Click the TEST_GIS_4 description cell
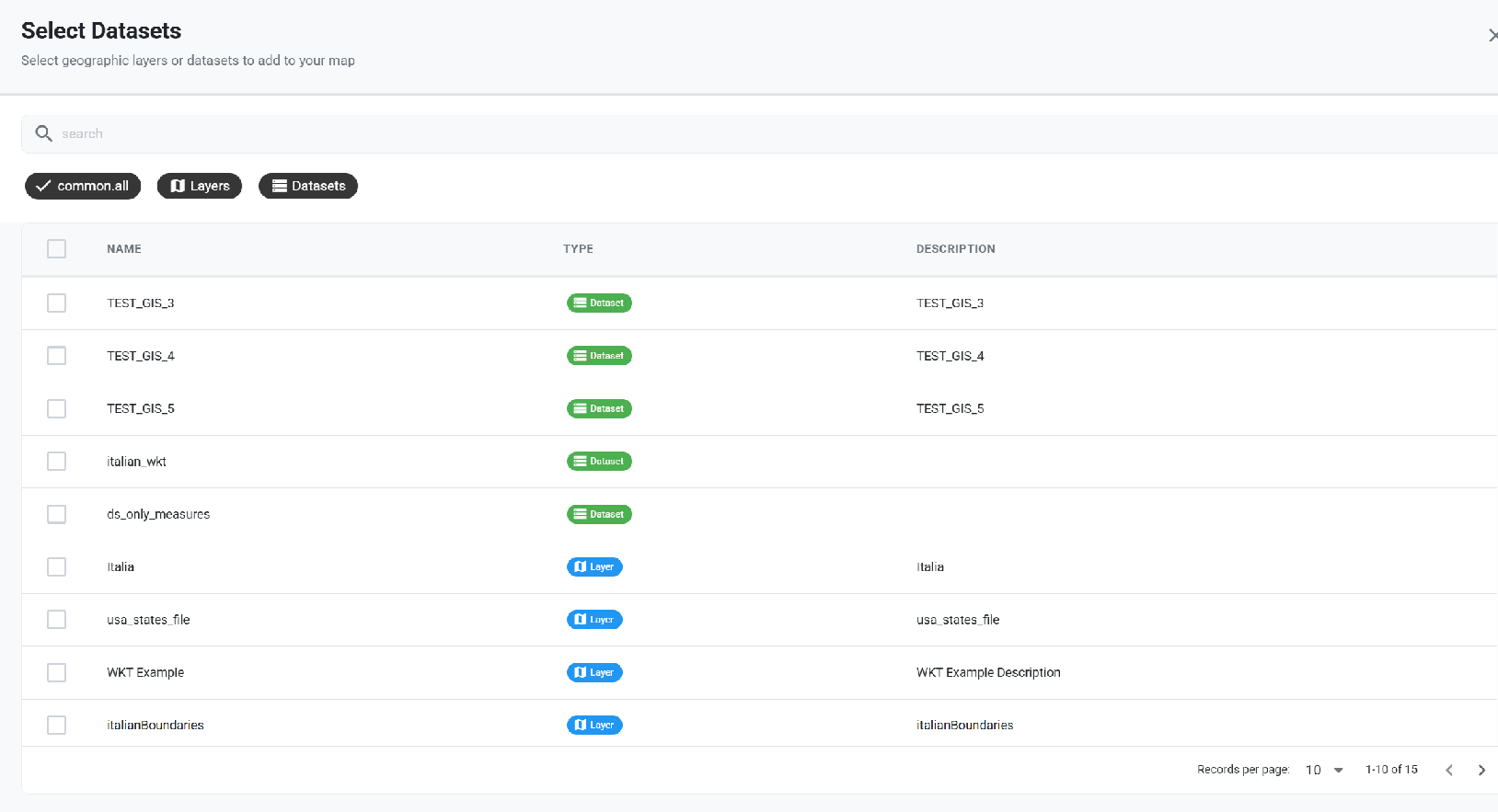The image size is (1498, 812). [x=951, y=356]
